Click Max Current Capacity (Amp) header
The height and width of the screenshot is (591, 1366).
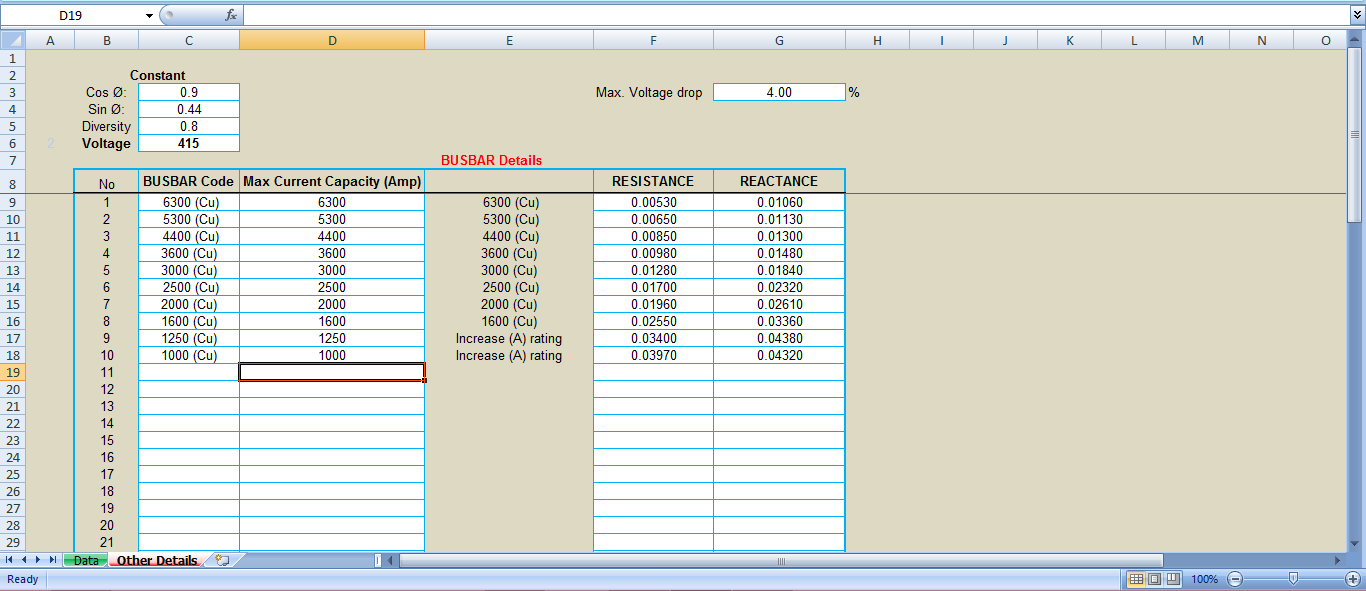coord(332,181)
